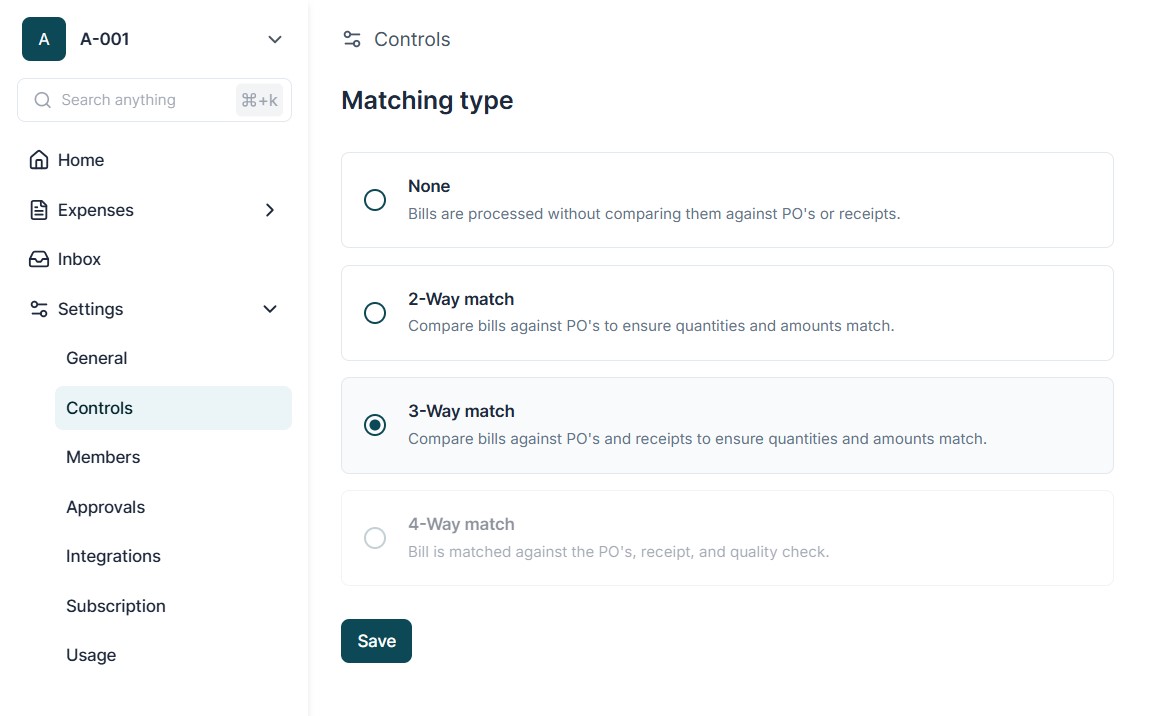The image size is (1158, 716).
Task: Click the Settings sliders icon in sidebar
Action: [39, 309]
